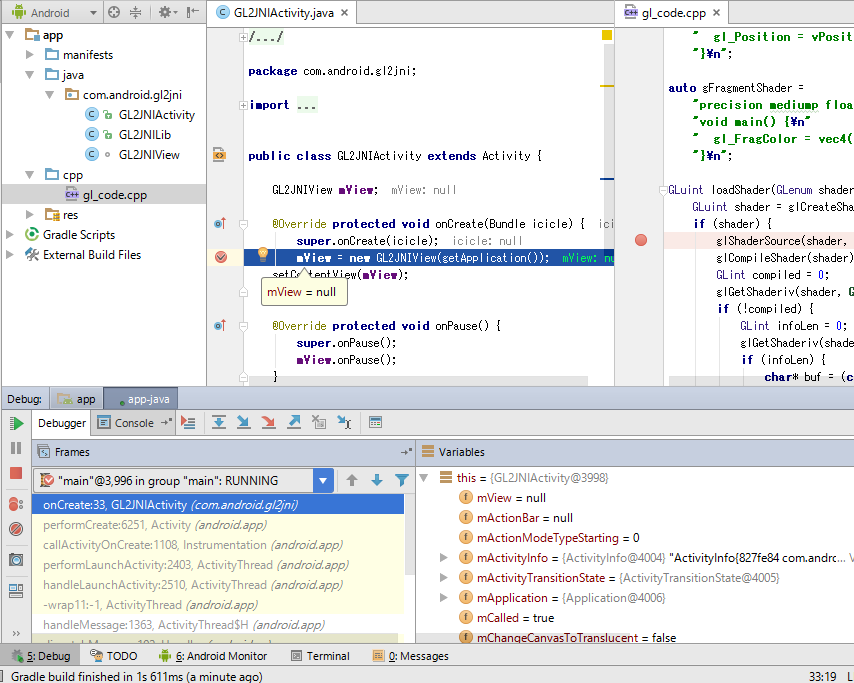The height and width of the screenshot is (683, 854).
Task: Open the Terminal tool window
Action: coord(320,656)
